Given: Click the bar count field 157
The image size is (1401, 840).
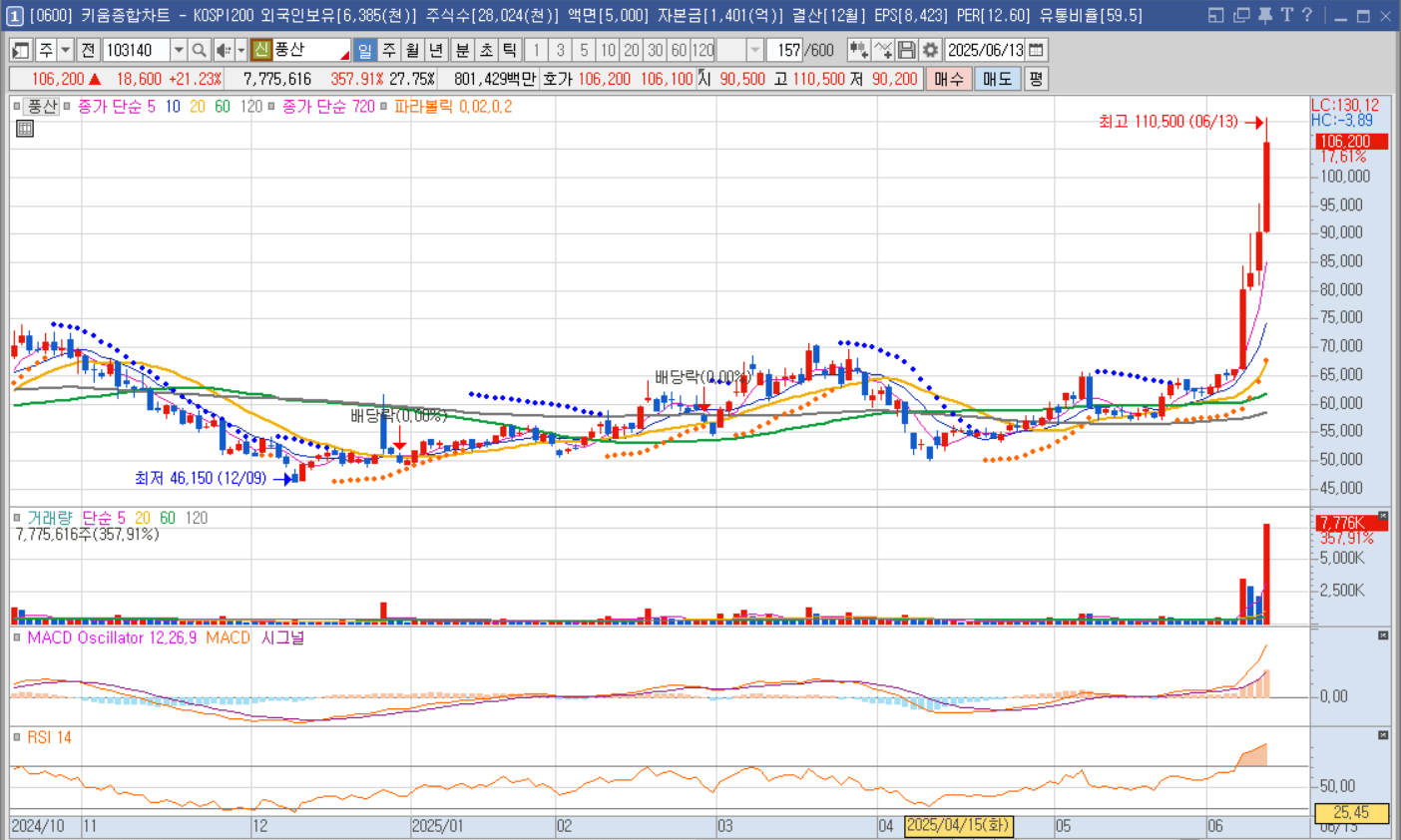Looking at the screenshot, I should pyautogui.click(x=785, y=50).
